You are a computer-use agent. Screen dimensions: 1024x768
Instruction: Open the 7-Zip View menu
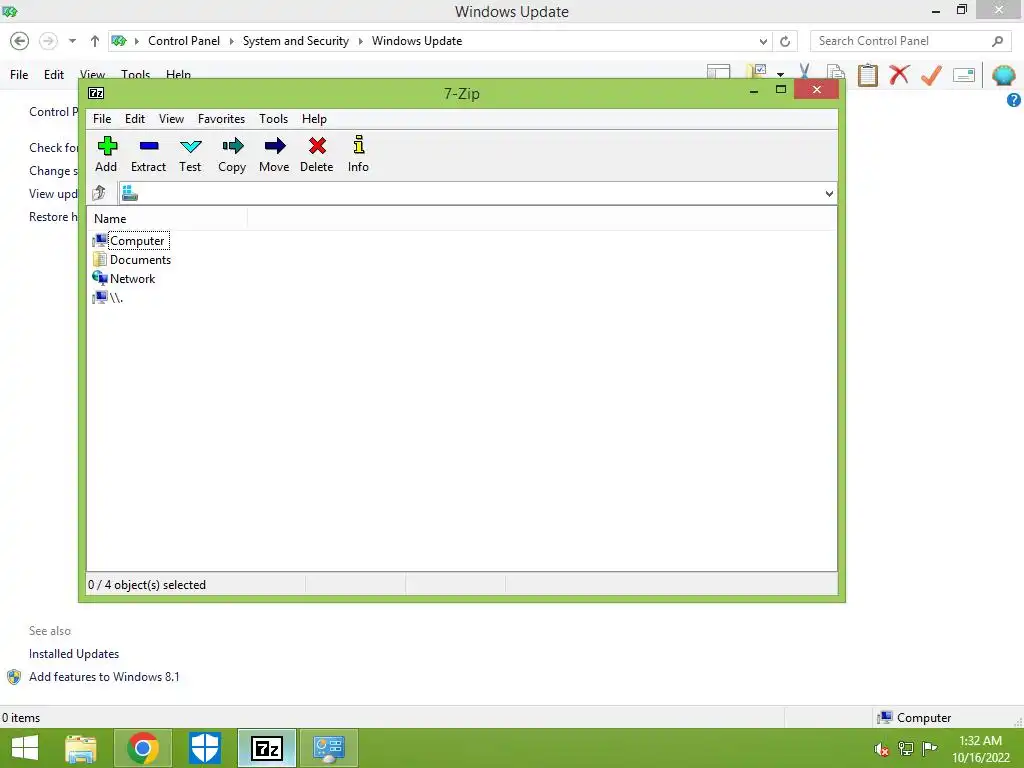coord(171,119)
